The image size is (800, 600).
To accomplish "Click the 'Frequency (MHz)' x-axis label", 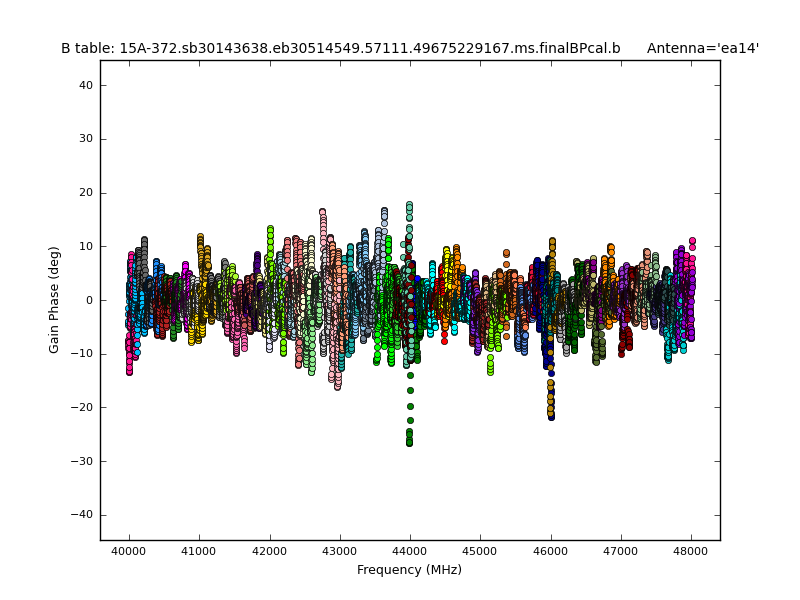I will coord(409,570).
